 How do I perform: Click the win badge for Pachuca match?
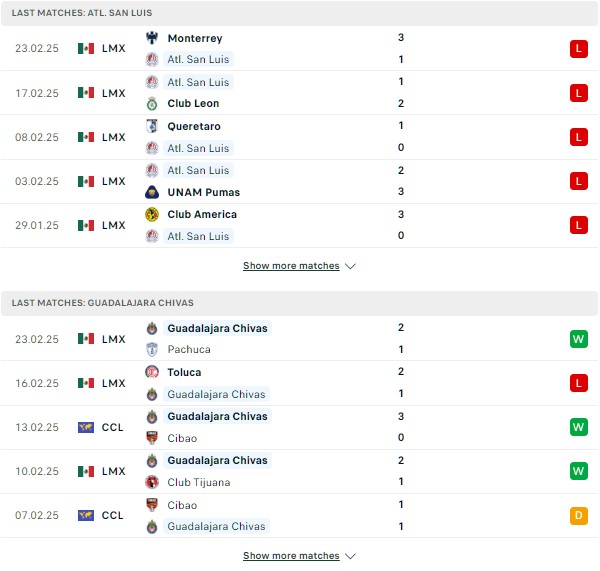[x=579, y=339]
